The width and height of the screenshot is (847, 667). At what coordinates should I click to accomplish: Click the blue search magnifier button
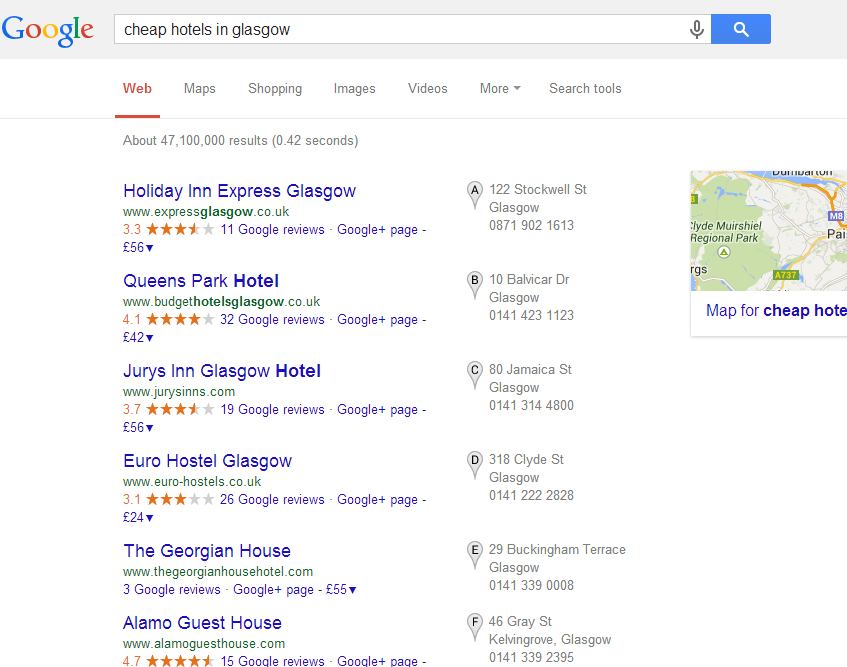741,29
